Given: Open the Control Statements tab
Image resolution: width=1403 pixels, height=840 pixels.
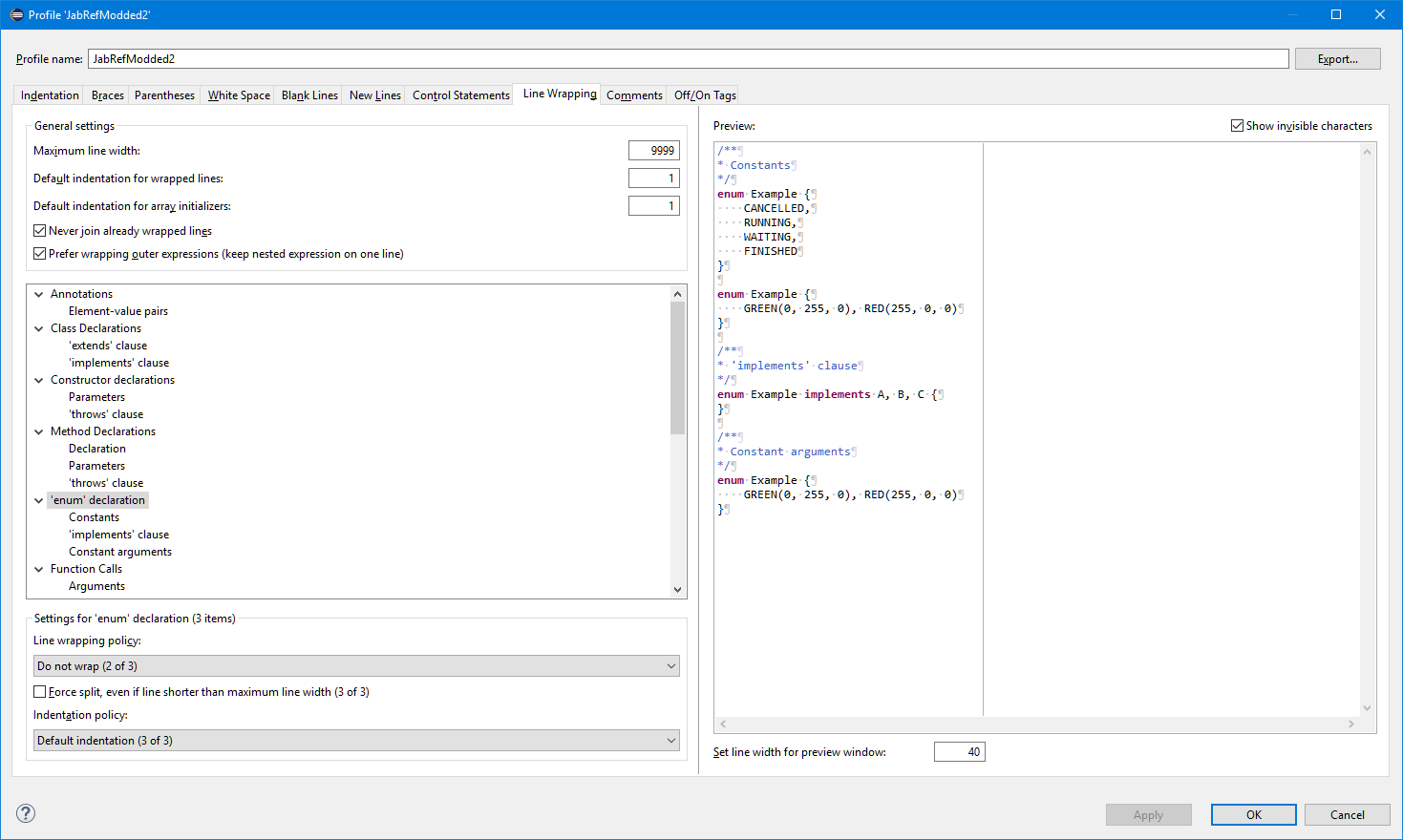Looking at the screenshot, I should click(x=461, y=95).
